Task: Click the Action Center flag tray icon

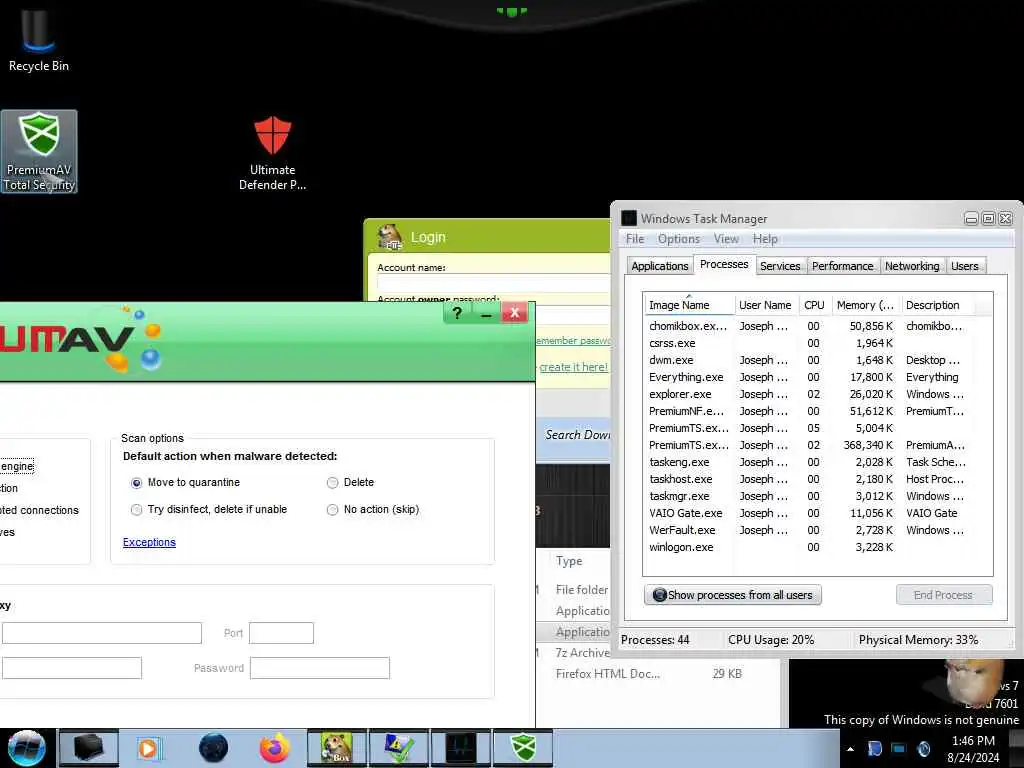Action: [x=874, y=749]
